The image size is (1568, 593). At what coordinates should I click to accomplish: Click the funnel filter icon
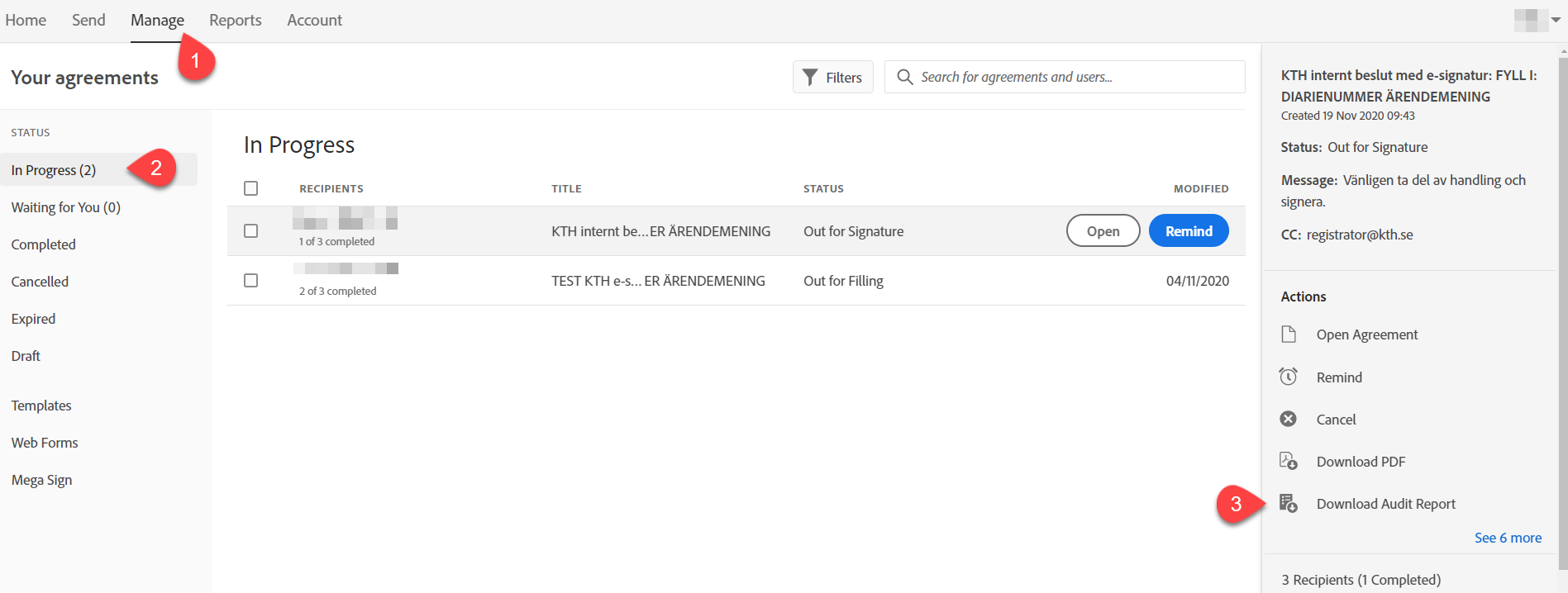[810, 77]
